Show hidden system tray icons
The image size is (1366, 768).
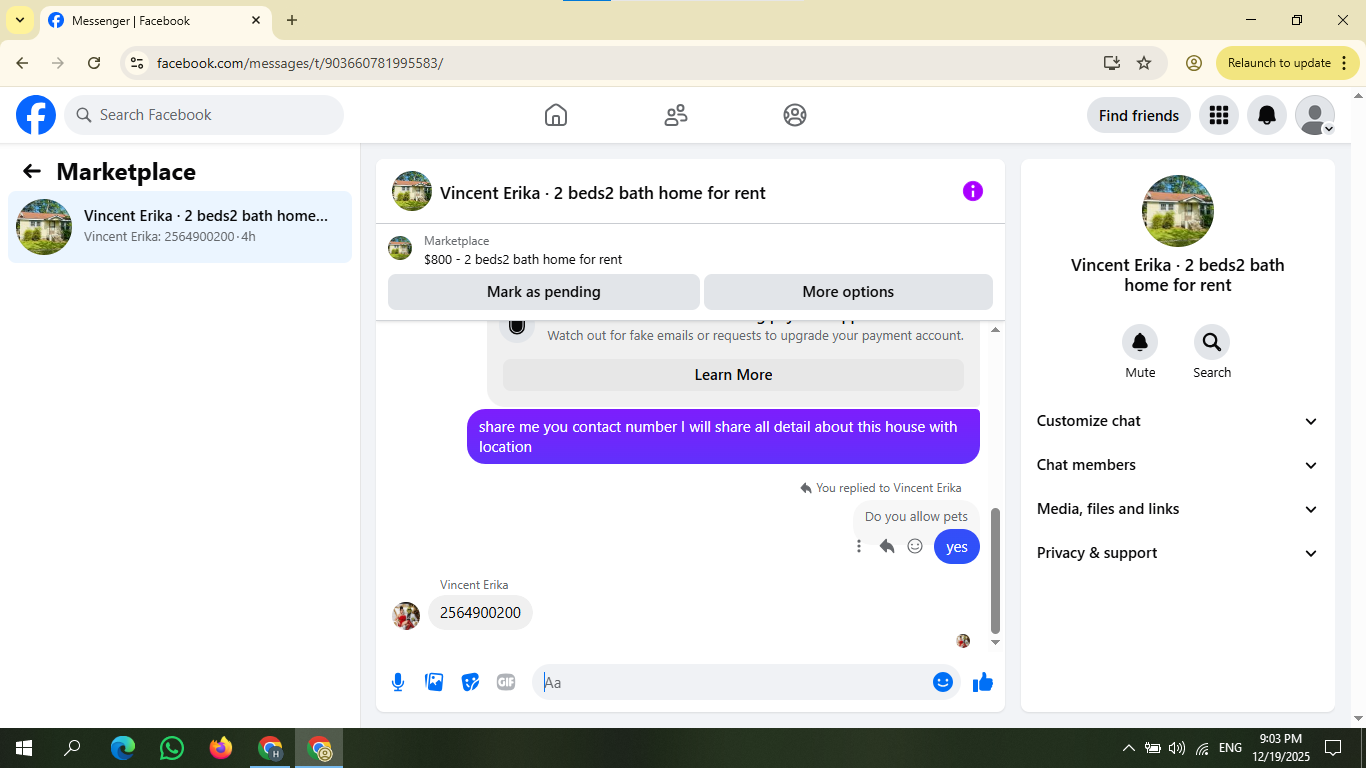coord(1129,748)
